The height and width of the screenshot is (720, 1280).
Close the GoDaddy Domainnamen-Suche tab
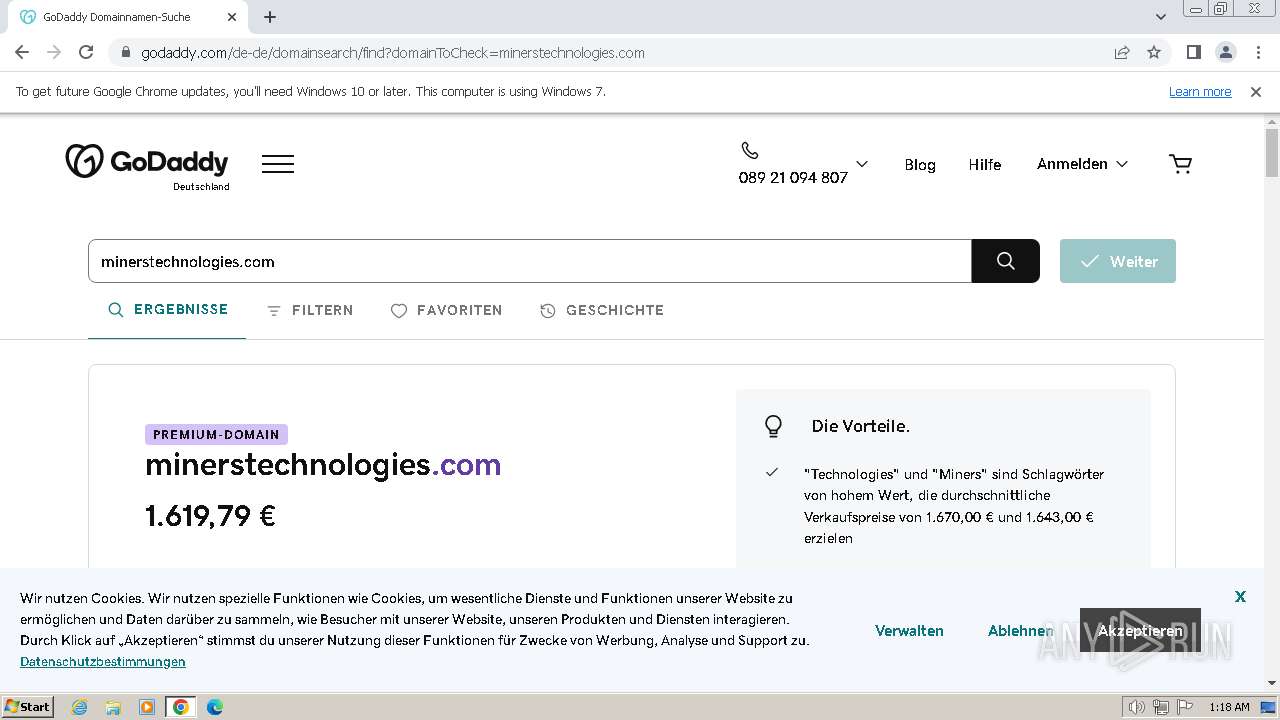coord(232,17)
